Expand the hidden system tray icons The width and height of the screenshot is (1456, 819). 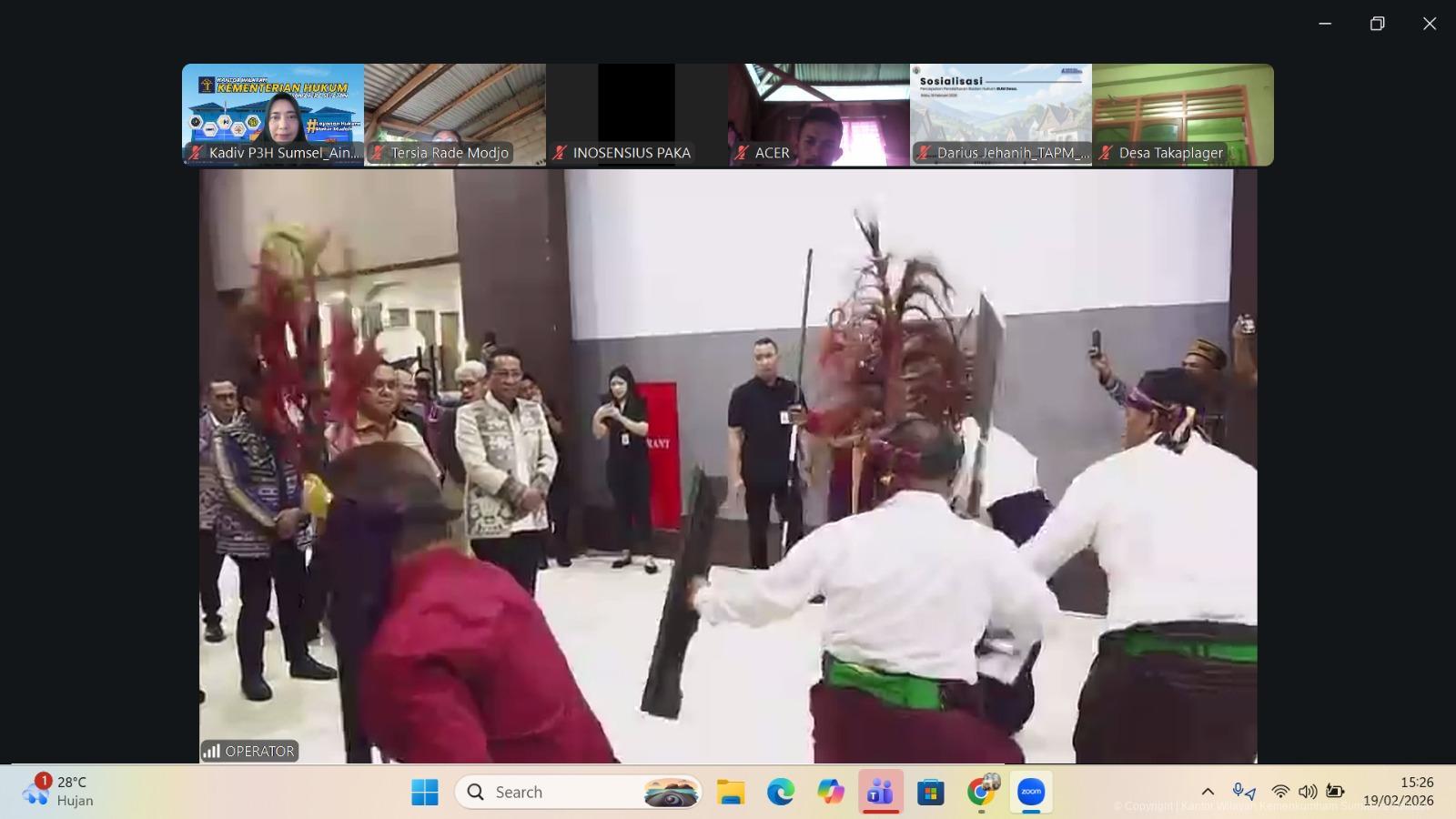coord(1208,792)
